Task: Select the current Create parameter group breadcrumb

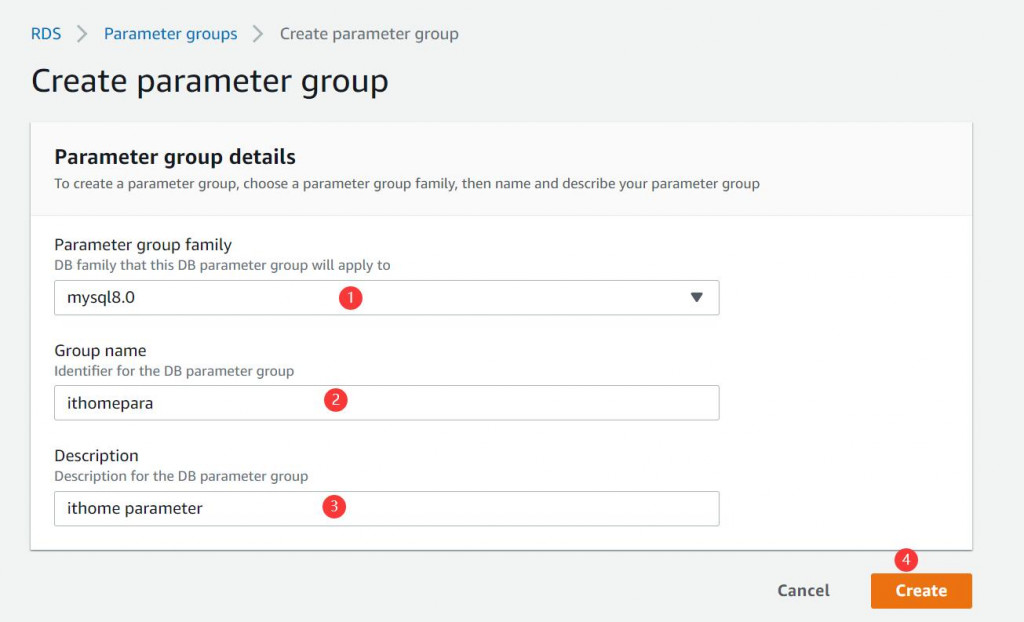Action: tap(369, 34)
